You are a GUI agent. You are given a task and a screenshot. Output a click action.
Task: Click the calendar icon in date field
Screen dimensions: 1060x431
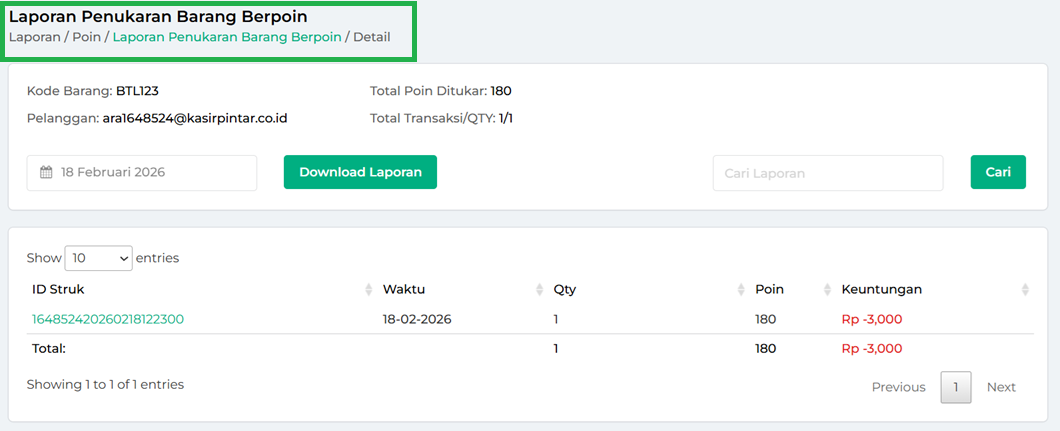[x=46, y=172]
